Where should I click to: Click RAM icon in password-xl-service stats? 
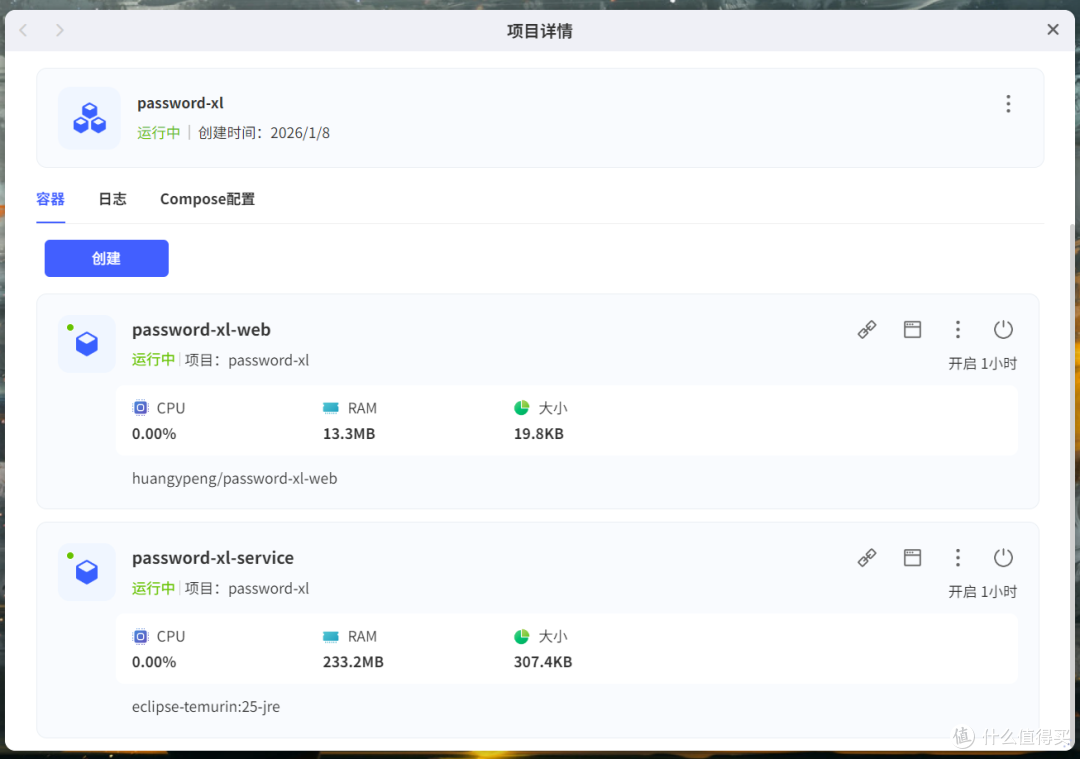click(331, 636)
